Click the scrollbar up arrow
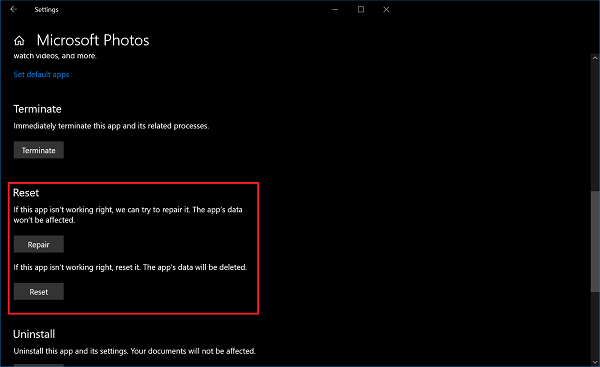The width and height of the screenshot is (600, 367). click(595, 58)
